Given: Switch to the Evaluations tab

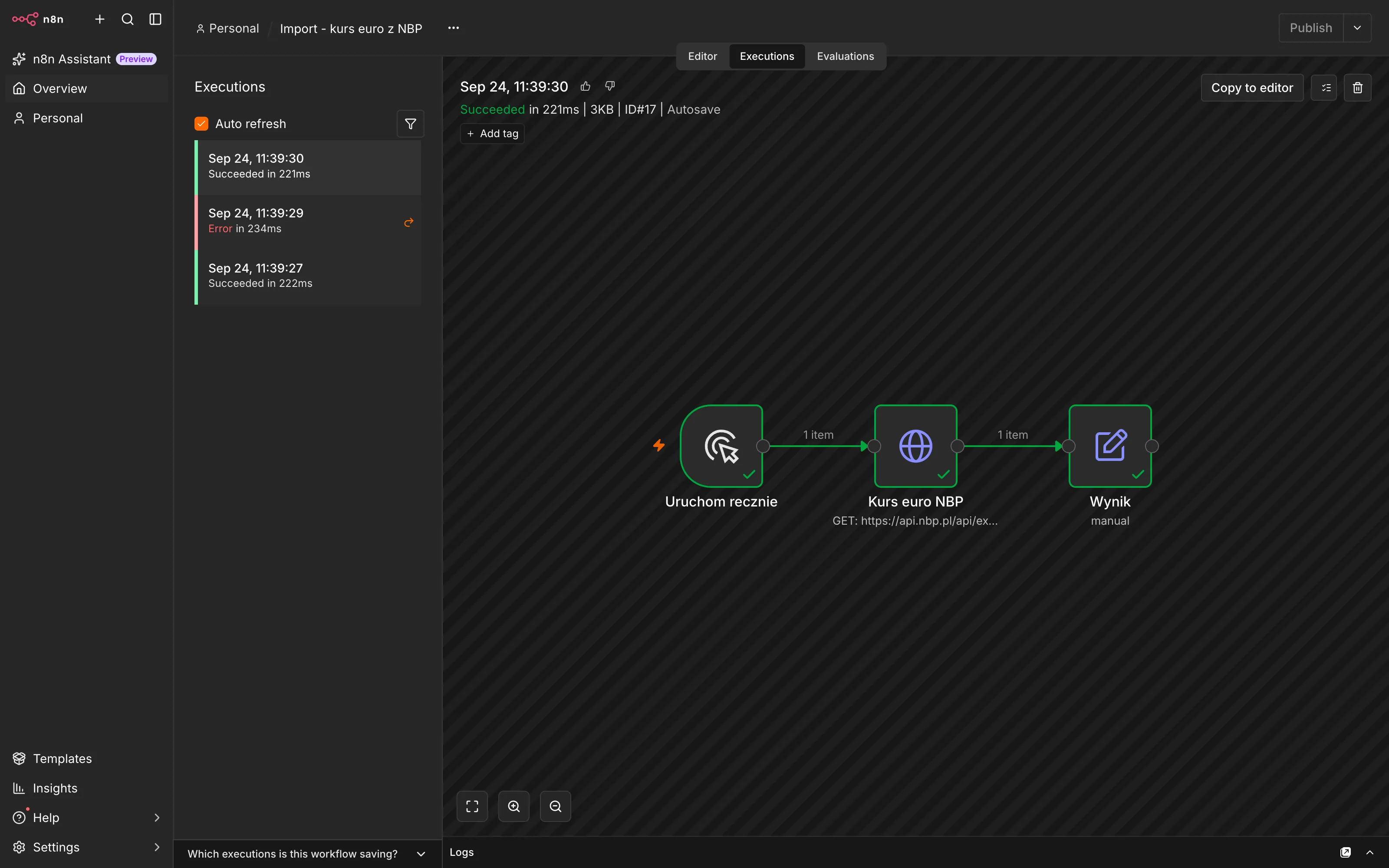Looking at the screenshot, I should (846, 56).
